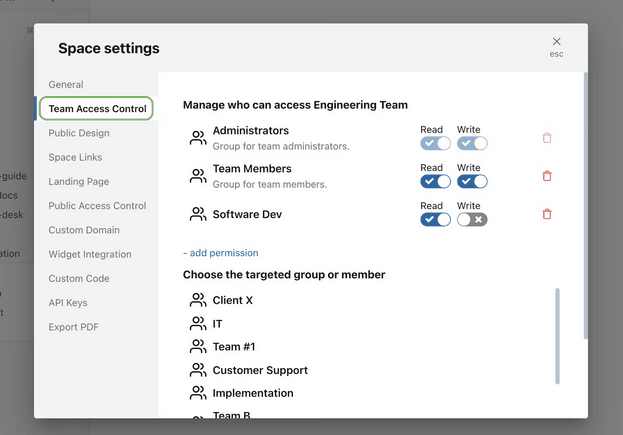Screen dimensions: 623x435
Task: Click the Client X group icon
Action: coord(198,300)
